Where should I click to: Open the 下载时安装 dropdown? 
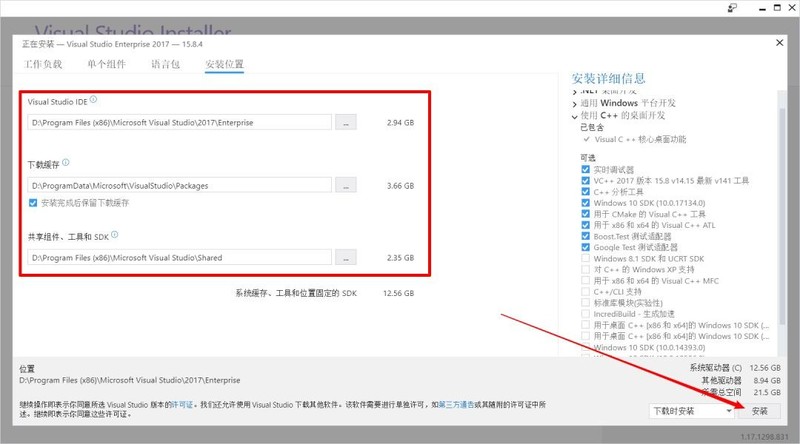tap(692, 411)
